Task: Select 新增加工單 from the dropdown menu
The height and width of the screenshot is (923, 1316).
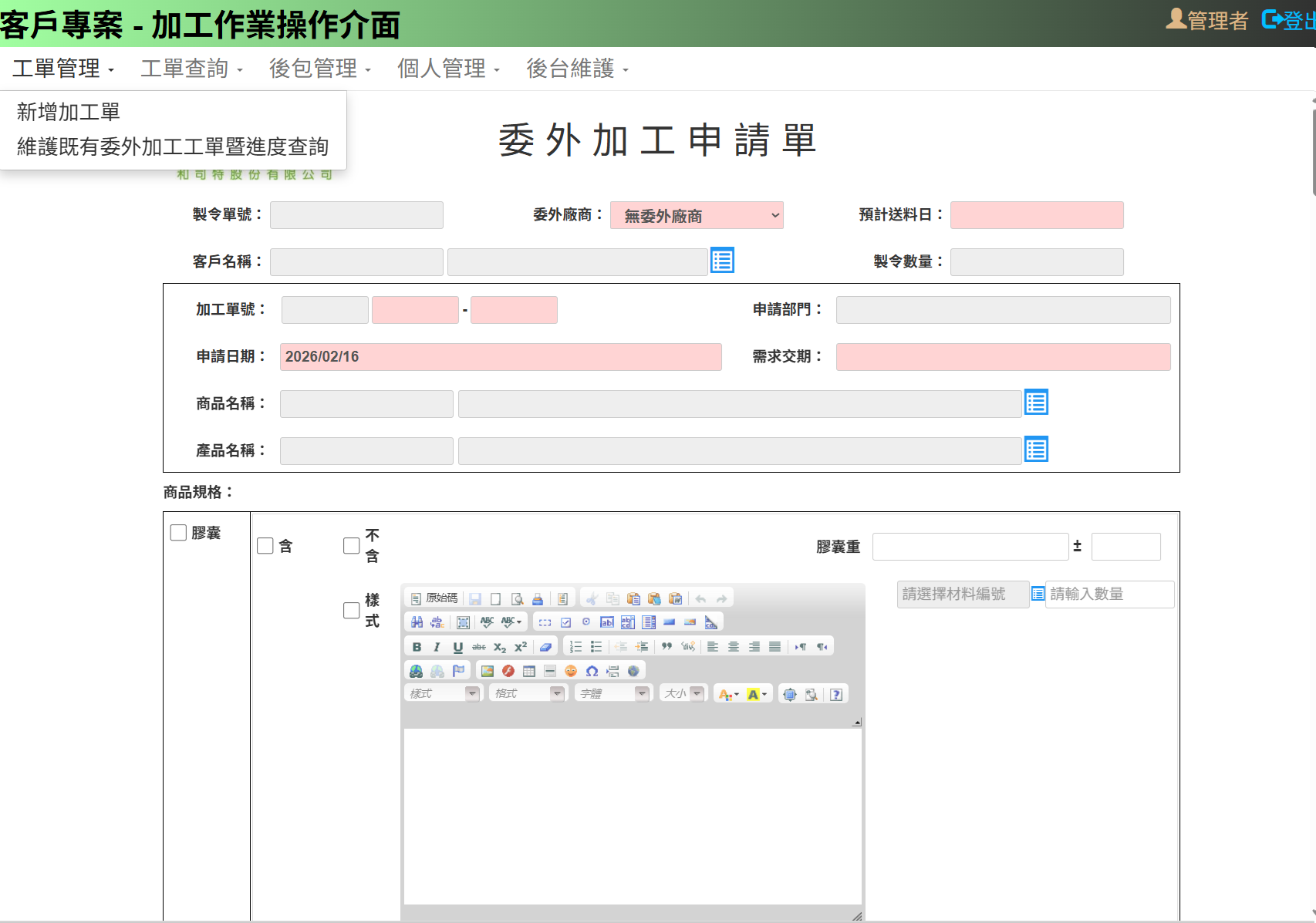Action: pos(68,112)
